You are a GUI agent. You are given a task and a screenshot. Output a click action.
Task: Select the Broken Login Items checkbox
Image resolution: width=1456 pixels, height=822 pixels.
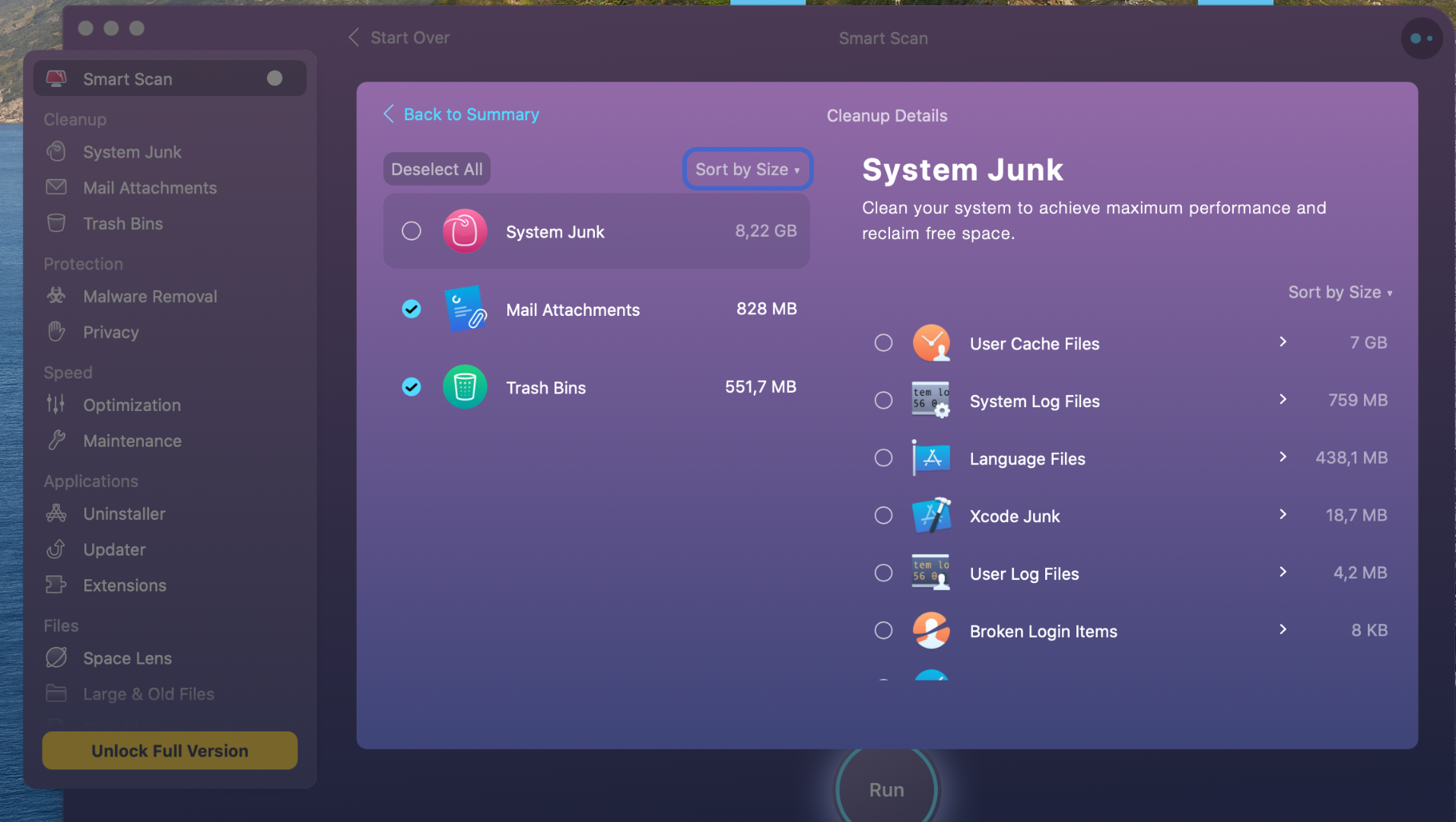coord(883,630)
